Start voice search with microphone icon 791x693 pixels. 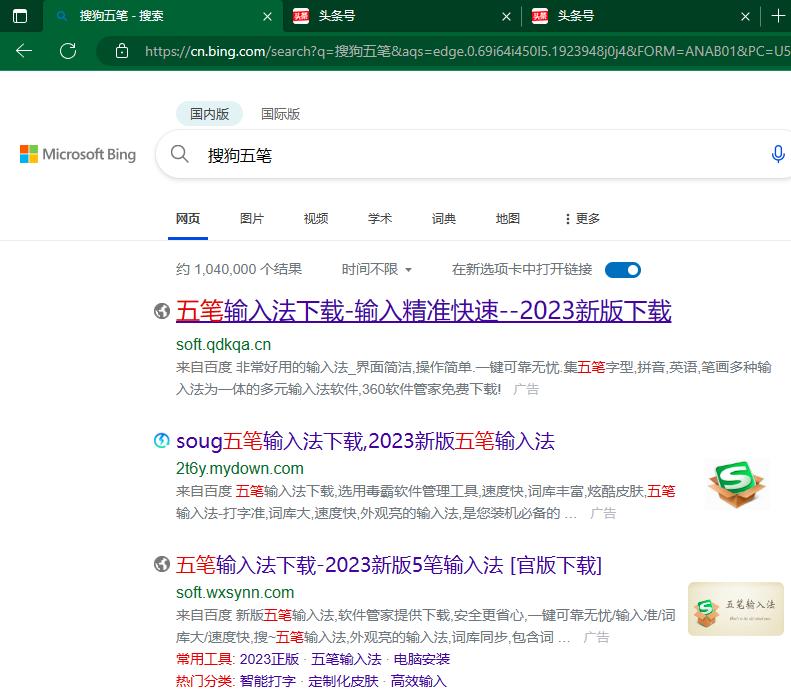point(778,154)
